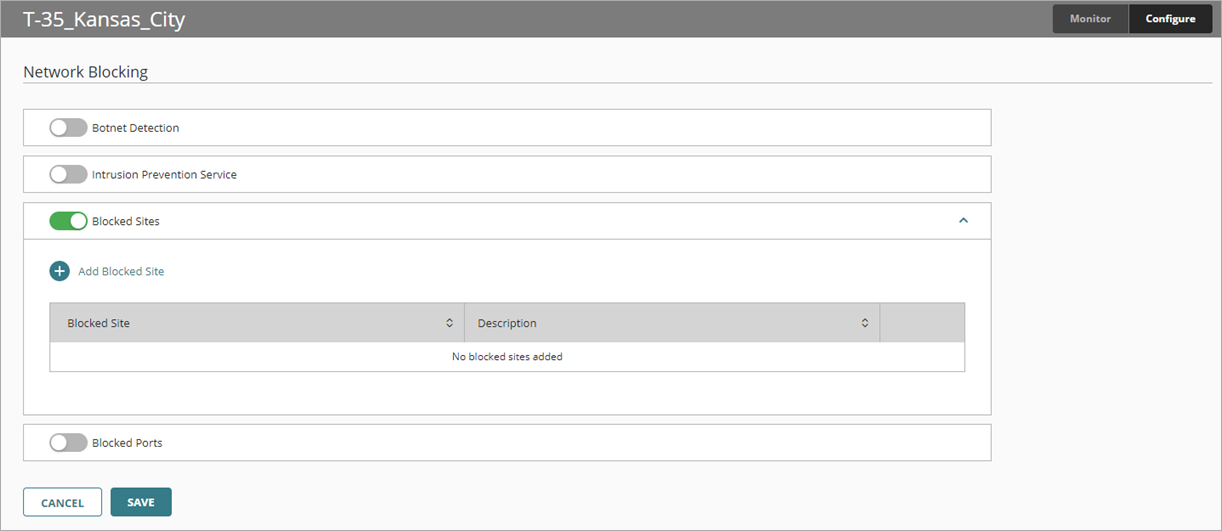Screen dimensions: 1222x531
Task: Click the Blocked Ports label
Action: 127,442
